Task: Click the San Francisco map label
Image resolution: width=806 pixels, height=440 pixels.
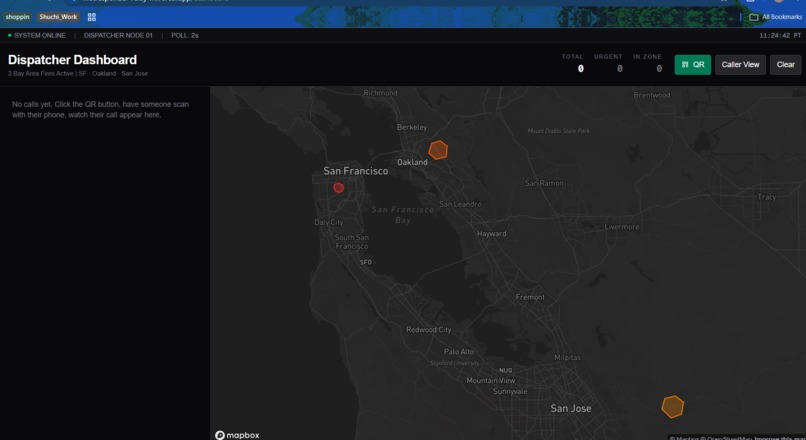Action: pos(356,171)
